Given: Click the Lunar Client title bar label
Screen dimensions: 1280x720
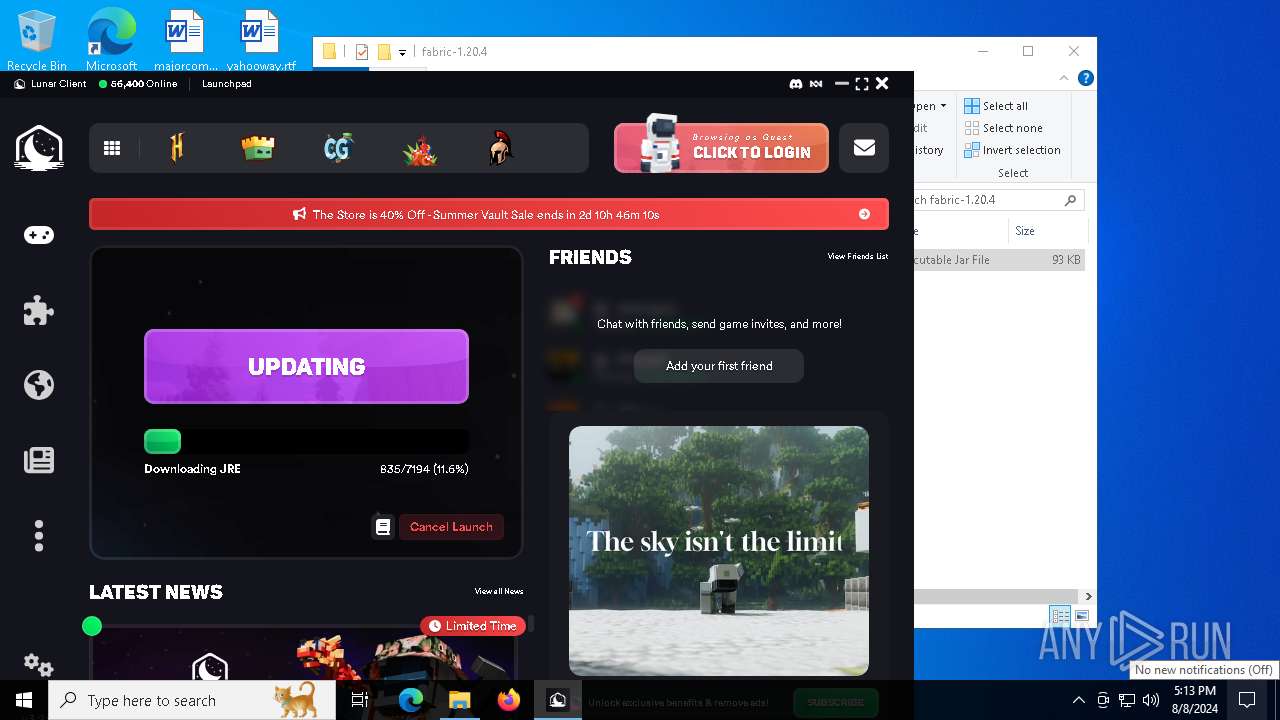Looking at the screenshot, I should (58, 84).
